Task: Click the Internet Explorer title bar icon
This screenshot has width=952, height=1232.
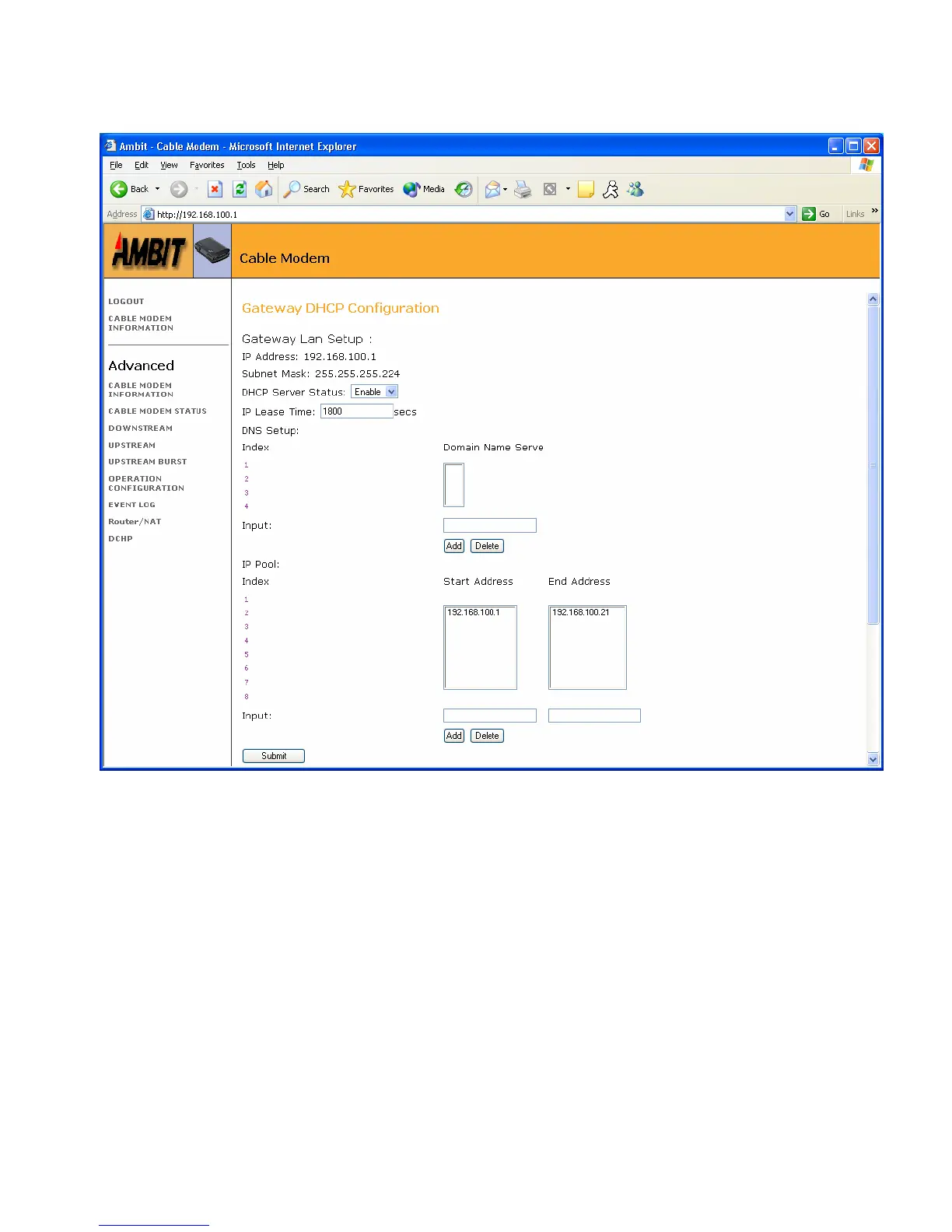Action: click(x=110, y=145)
